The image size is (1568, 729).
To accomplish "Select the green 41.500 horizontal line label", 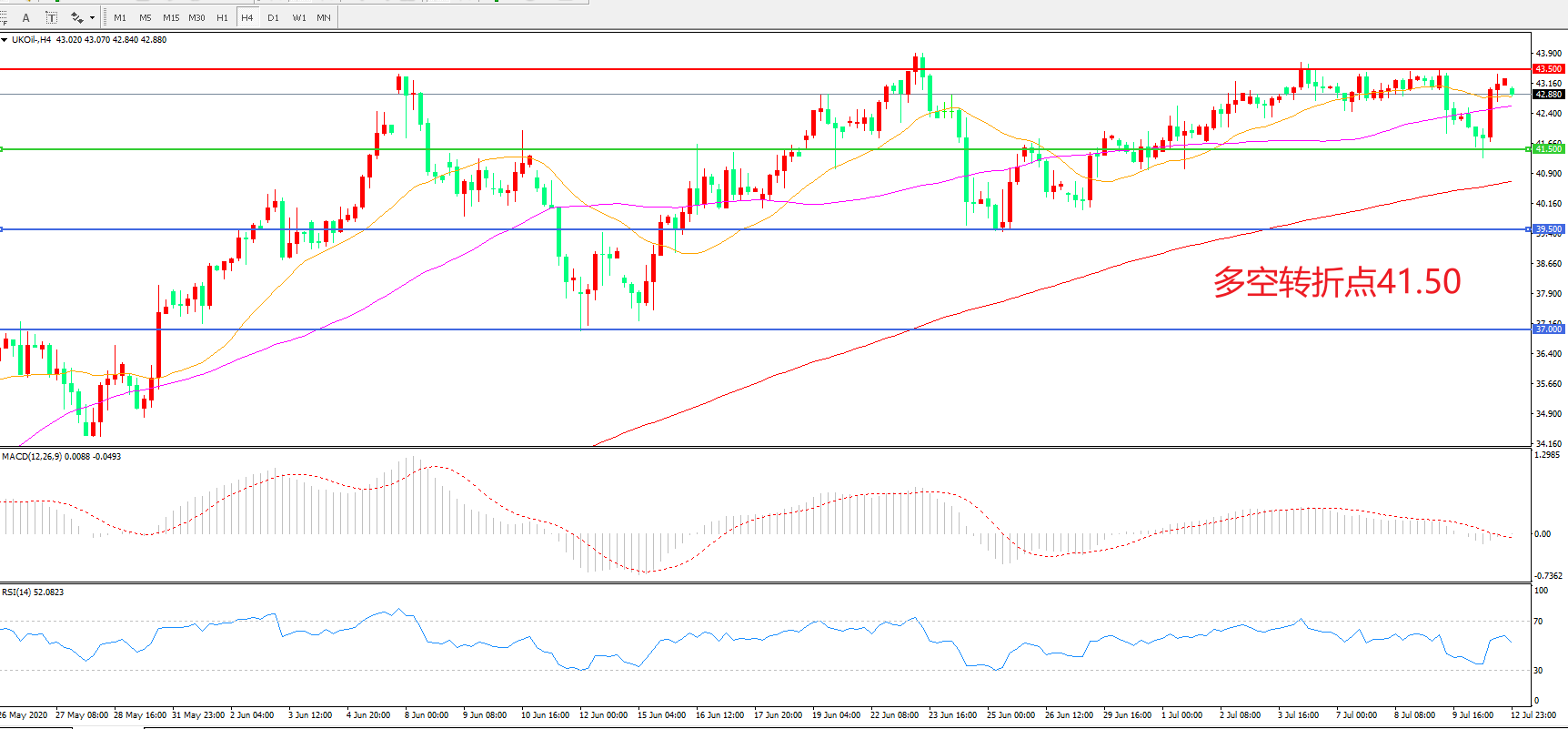I will tap(1548, 148).
